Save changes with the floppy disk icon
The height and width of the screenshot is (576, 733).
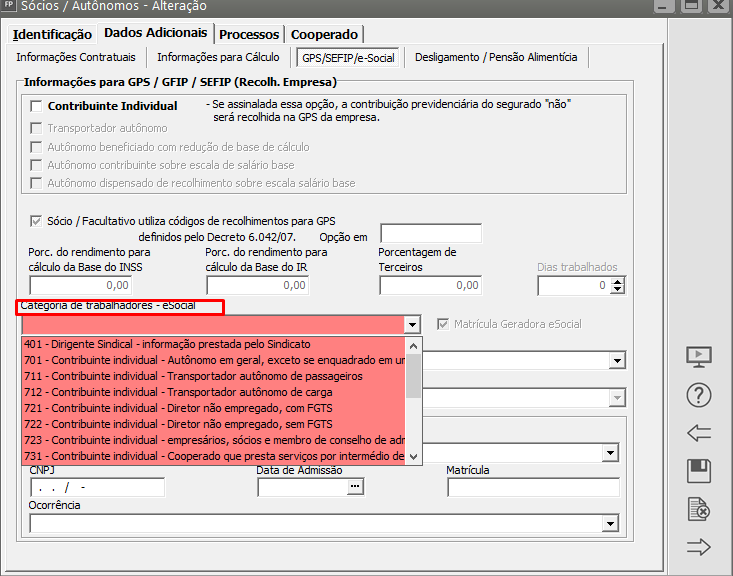coord(699,470)
